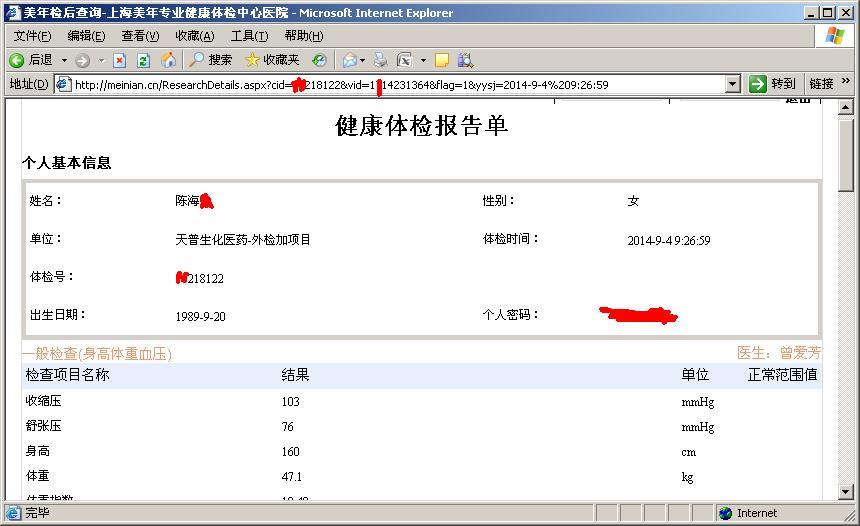Image resolution: width=860 pixels, height=526 pixels.
Task: Open the 文件(F) menu
Action: click(x=32, y=36)
